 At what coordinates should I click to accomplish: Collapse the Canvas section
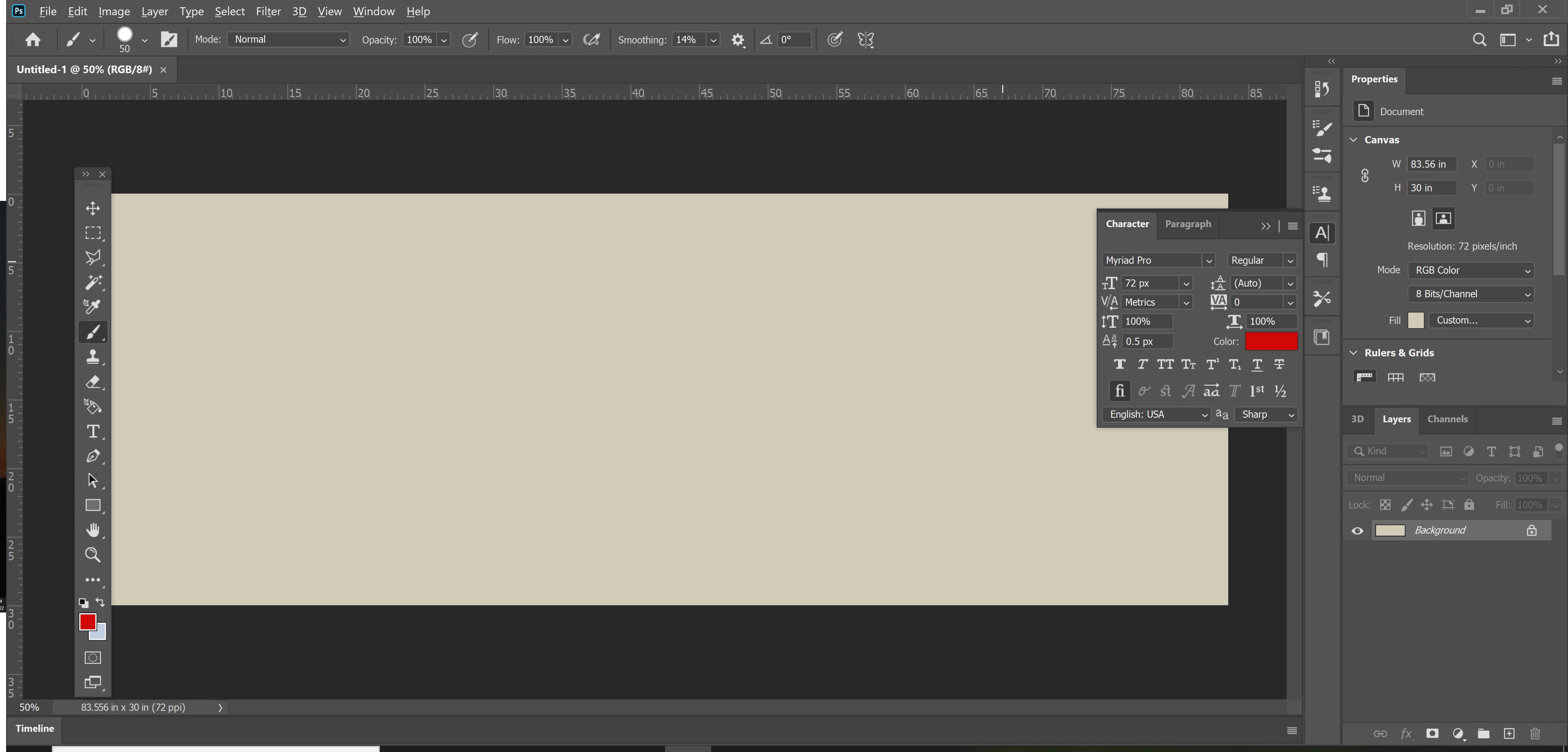click(1354, 139)
